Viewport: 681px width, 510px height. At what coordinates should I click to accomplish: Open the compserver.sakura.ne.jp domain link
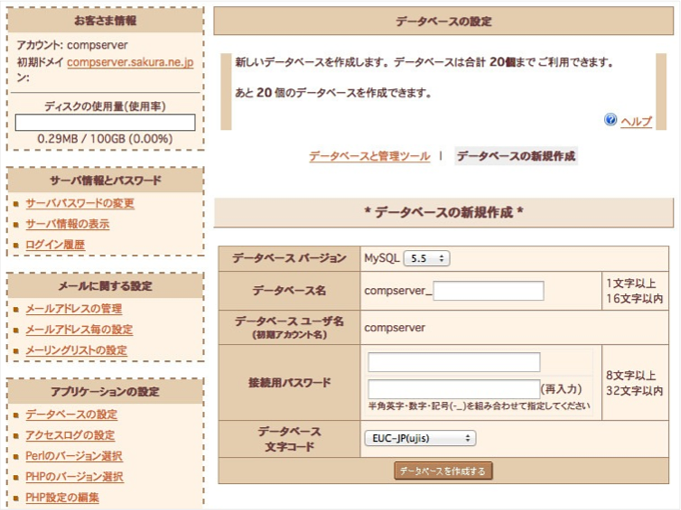(130, 62)
